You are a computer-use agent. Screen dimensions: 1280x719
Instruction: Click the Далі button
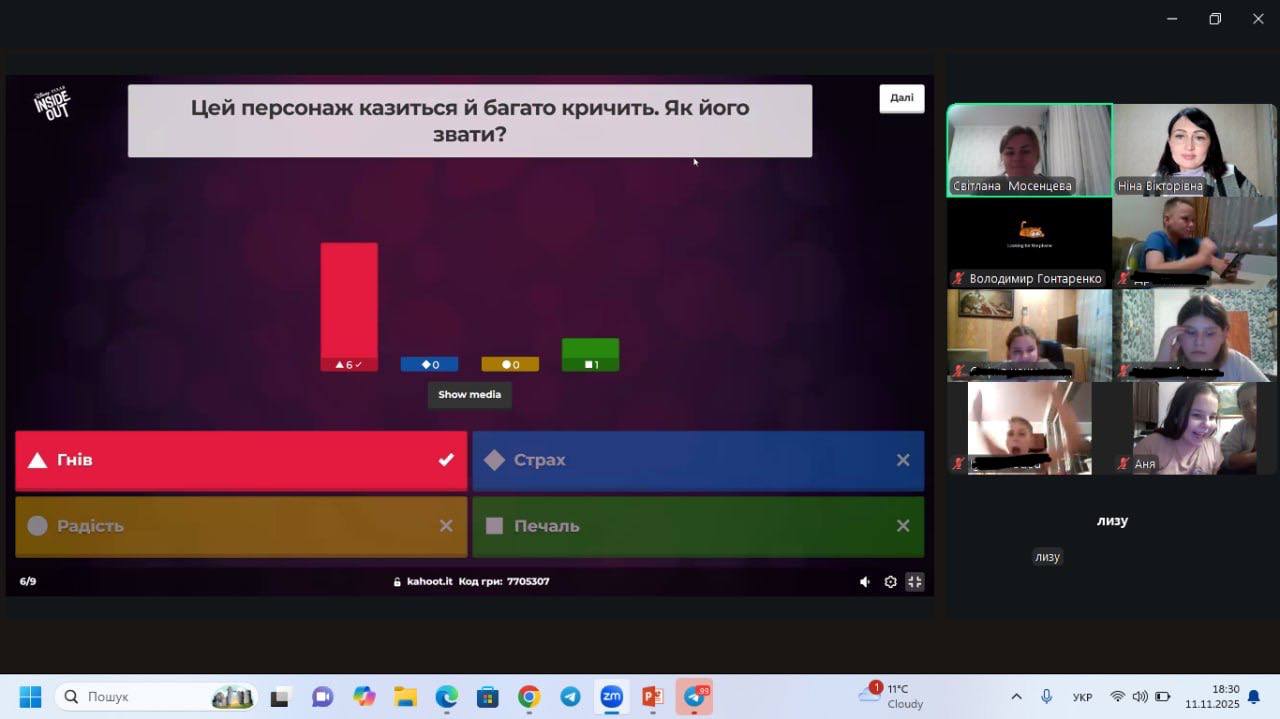(x=901, y=98)
